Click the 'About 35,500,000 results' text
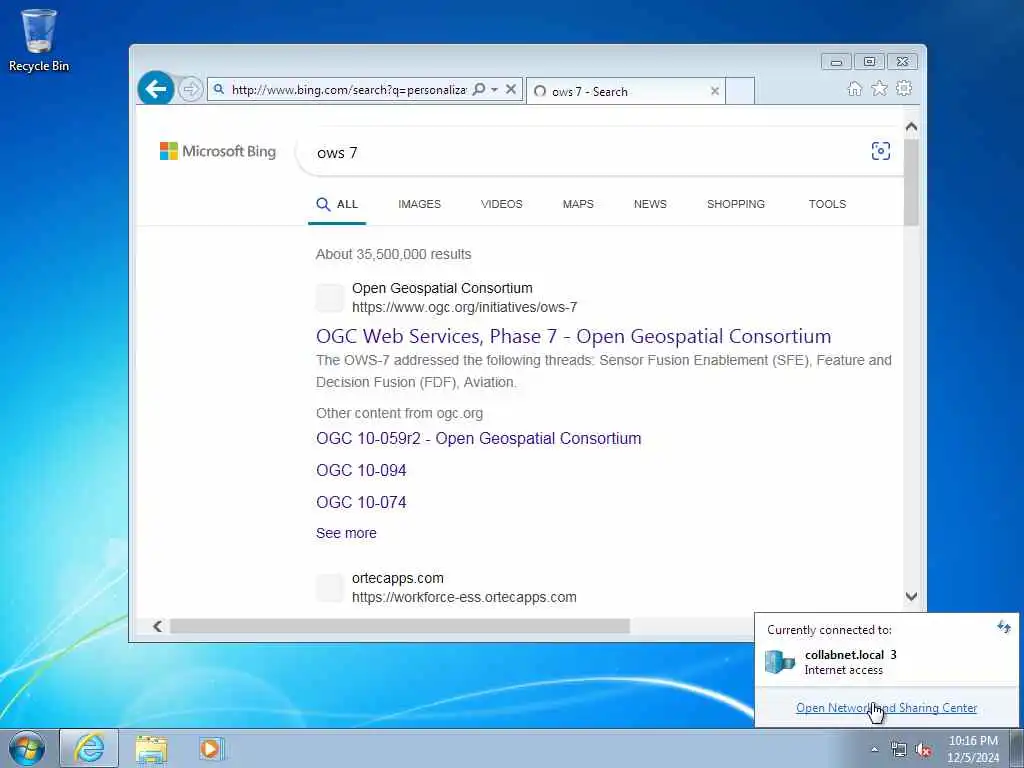1024x768 pixels. 393,254
